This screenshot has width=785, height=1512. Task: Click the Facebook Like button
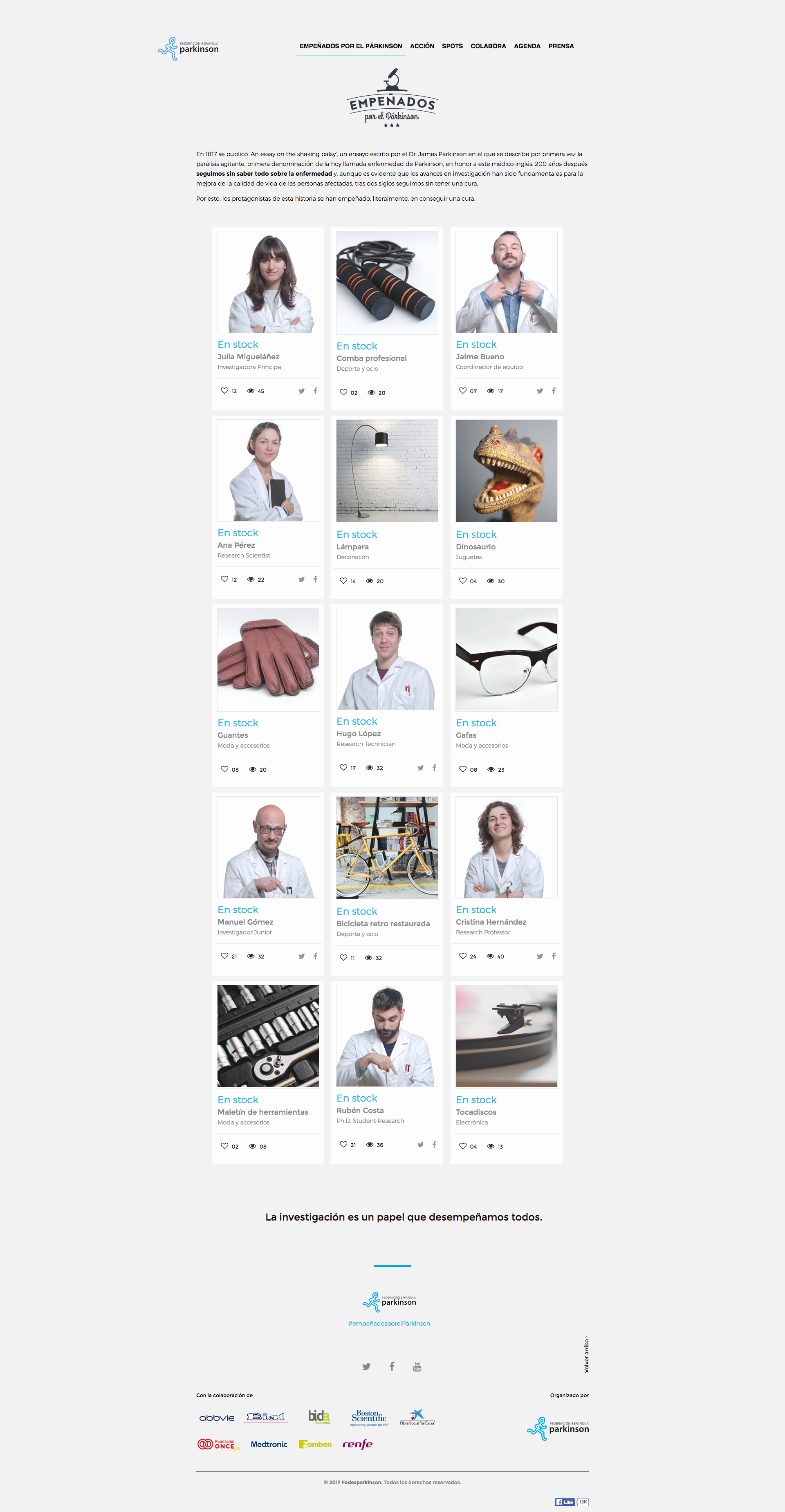564,1502
